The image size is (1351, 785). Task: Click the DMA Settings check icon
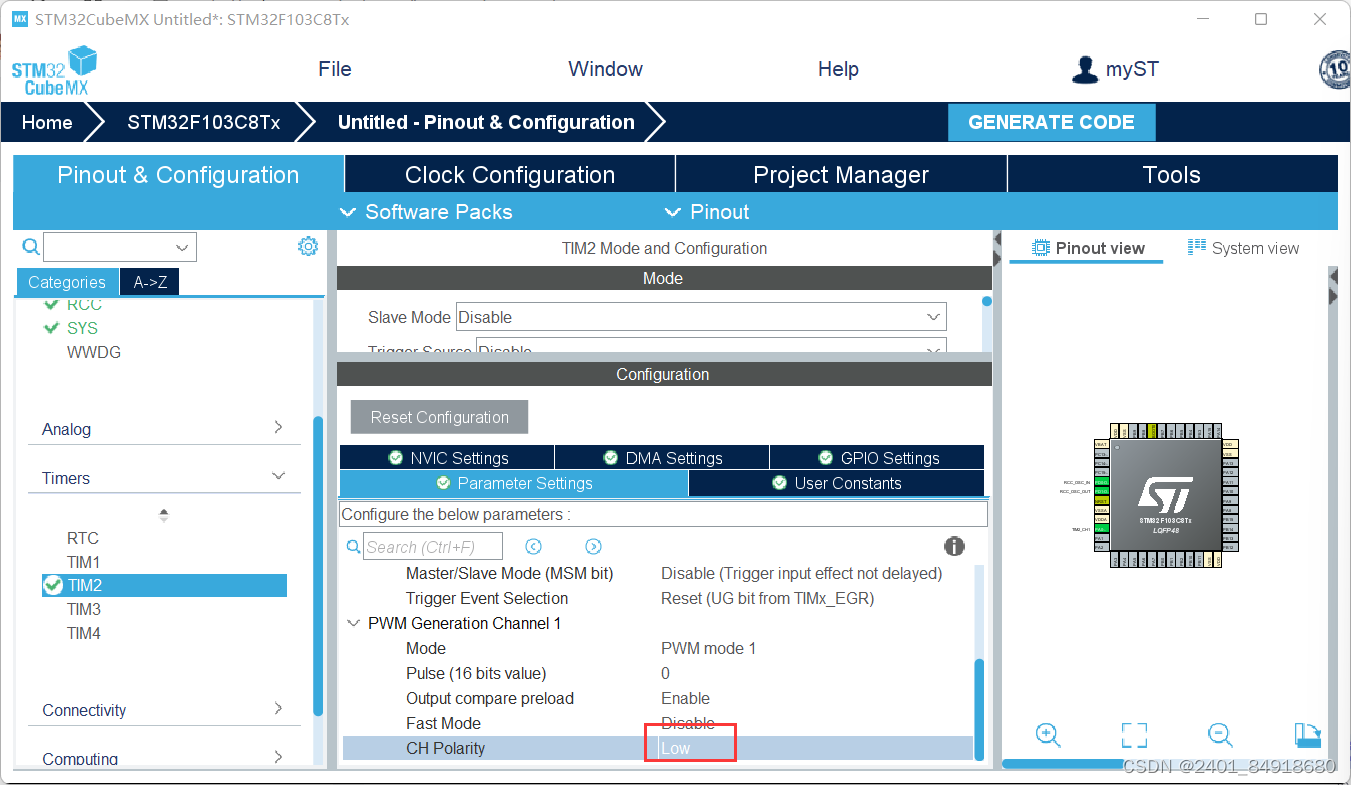coord(611,458)
